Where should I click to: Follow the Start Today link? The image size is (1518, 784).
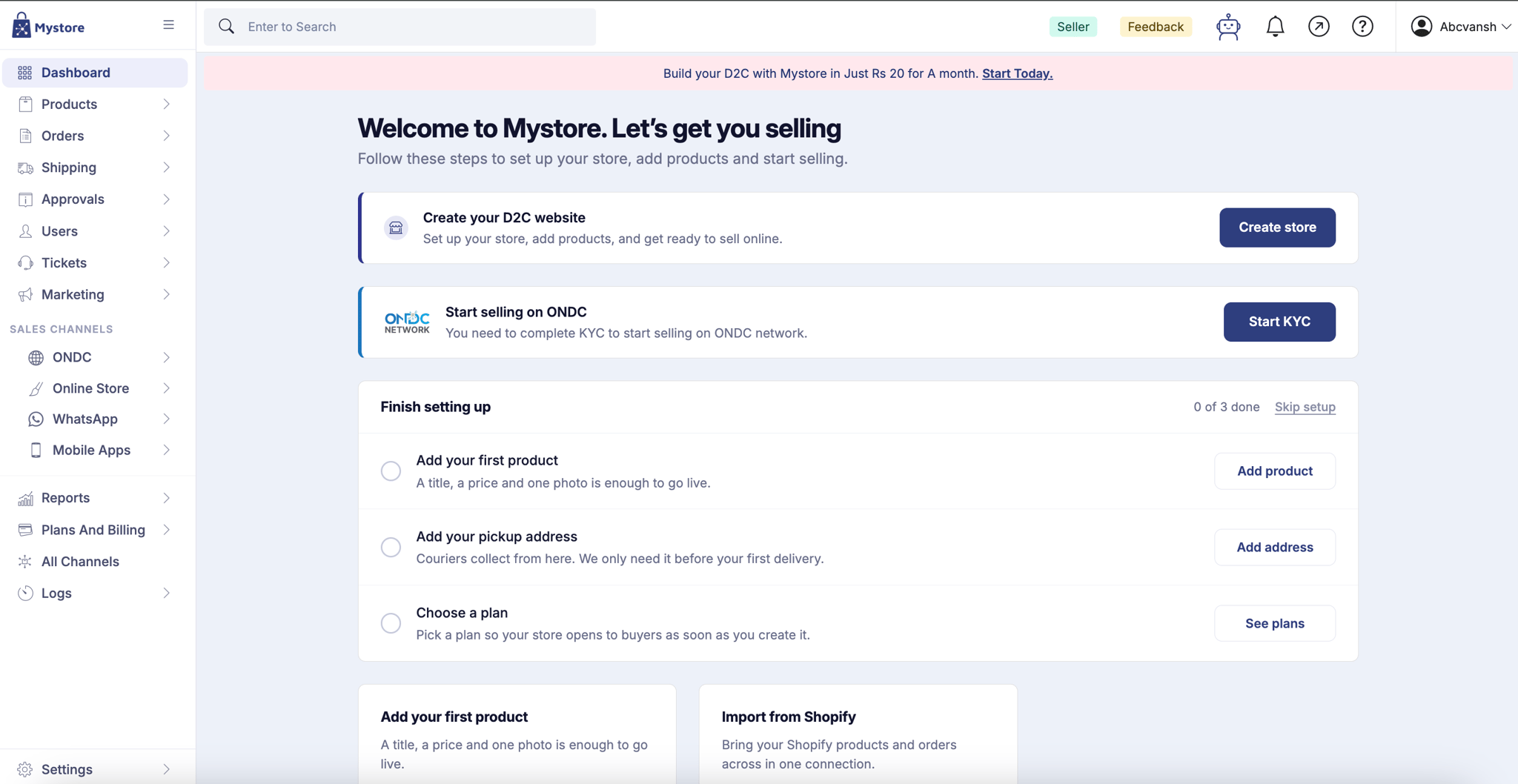click(1017, 73)
